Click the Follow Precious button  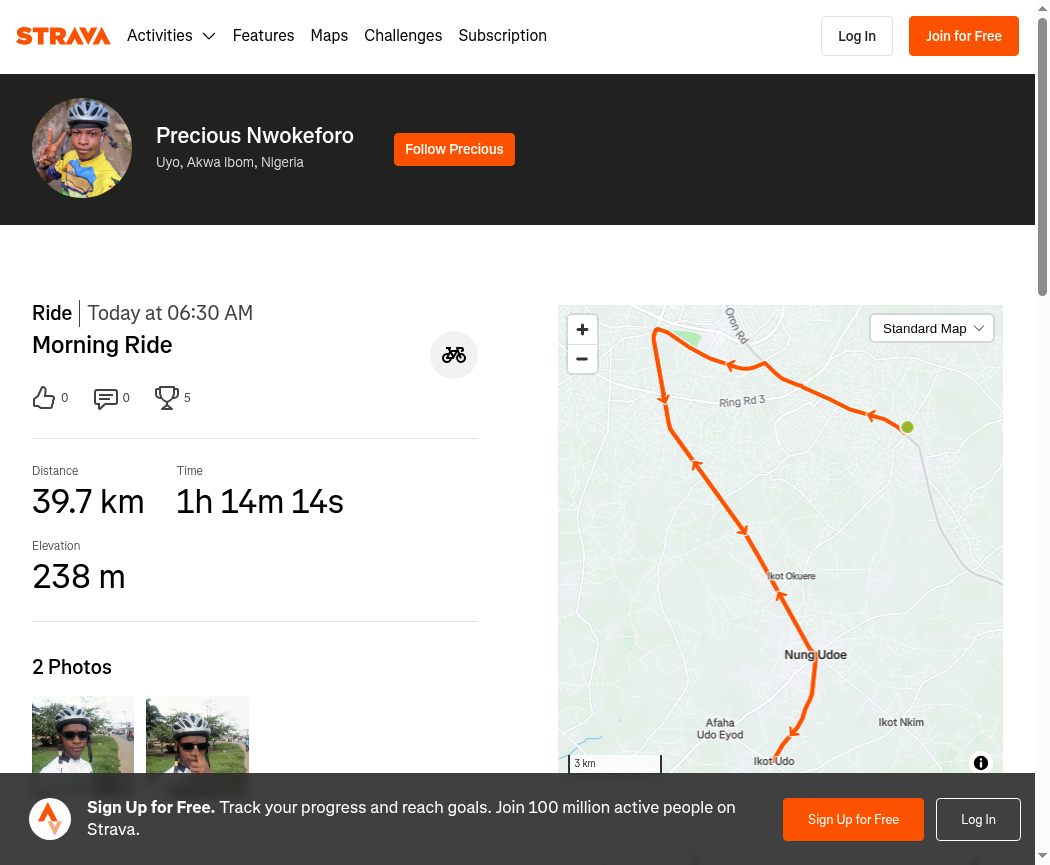(454, 149)
